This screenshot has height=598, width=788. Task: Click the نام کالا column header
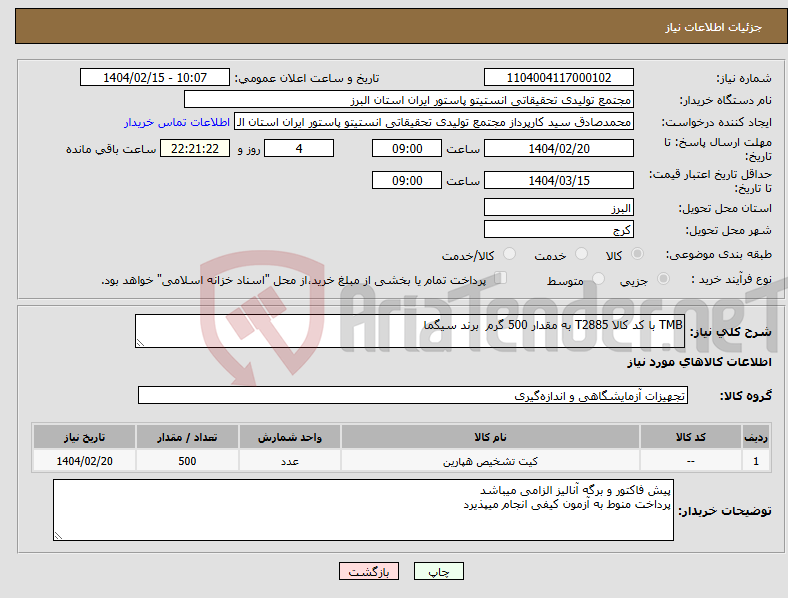click(490, 437)
